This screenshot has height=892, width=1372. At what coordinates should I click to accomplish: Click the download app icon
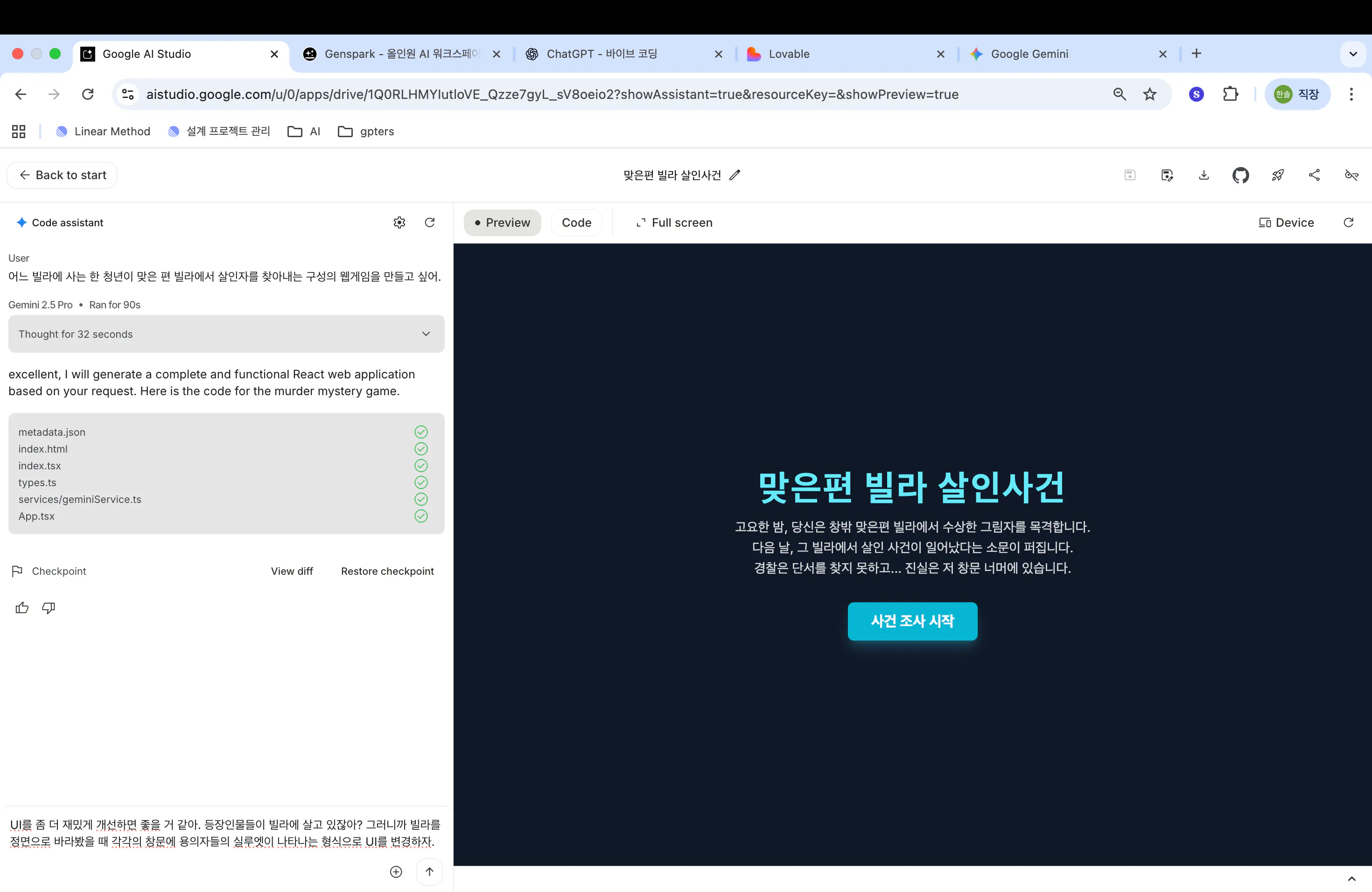point(1203,175)
